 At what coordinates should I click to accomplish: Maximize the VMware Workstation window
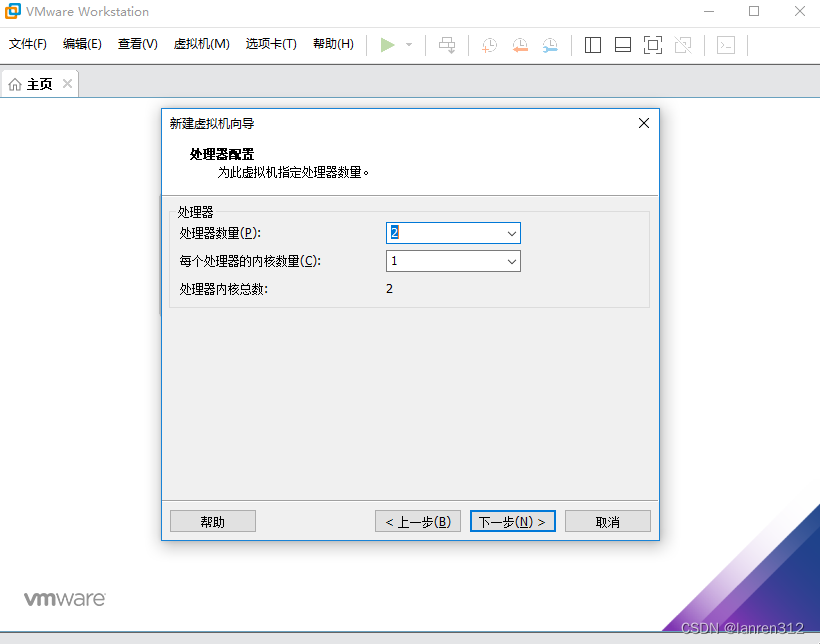[x=754, y=12]
